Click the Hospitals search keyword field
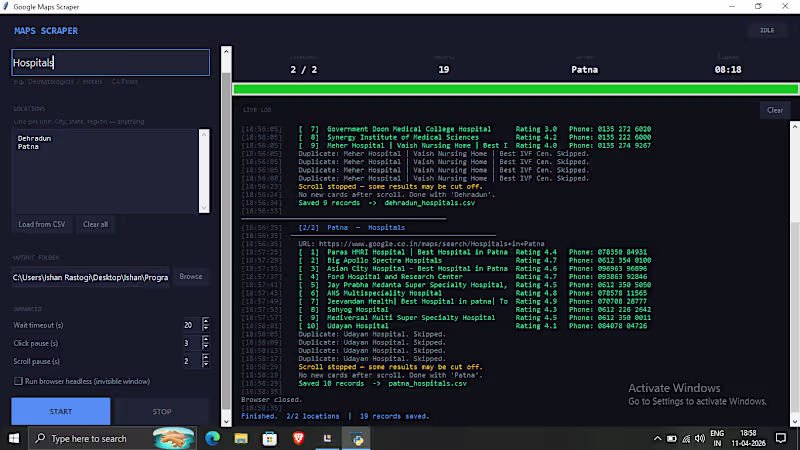The width and height of the screenshot is (800, 450). (x=110, y=63)
